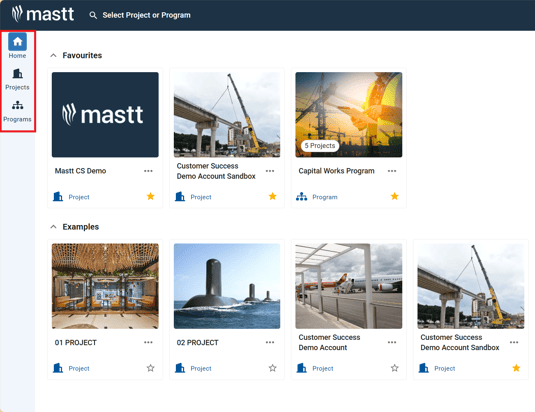Click the search magnifier icon
535x412 pixels.
[x=93, y=15]
